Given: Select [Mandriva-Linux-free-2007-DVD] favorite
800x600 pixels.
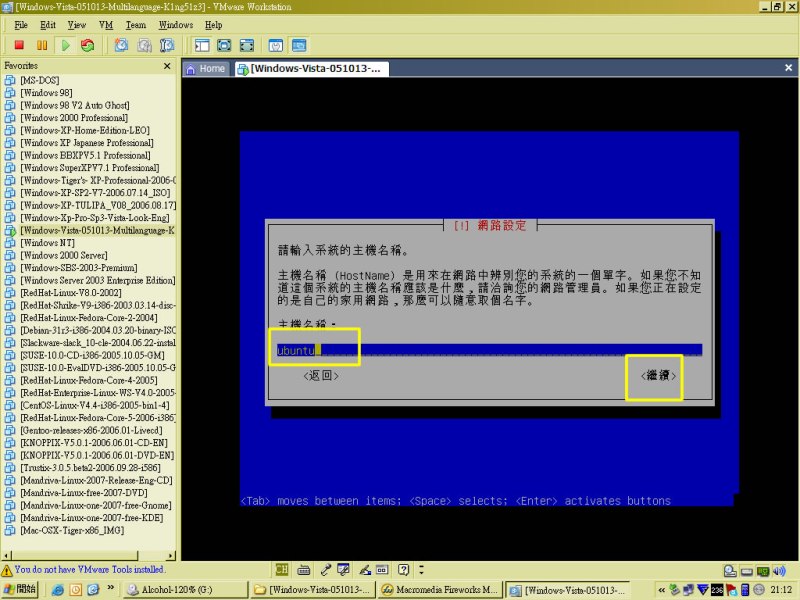Looking at the screenshot, I should (x=84, y=493).
